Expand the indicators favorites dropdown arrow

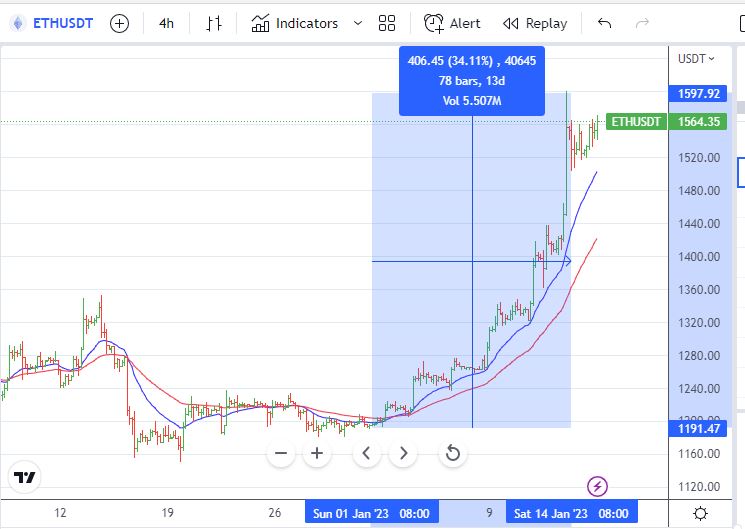358,23
